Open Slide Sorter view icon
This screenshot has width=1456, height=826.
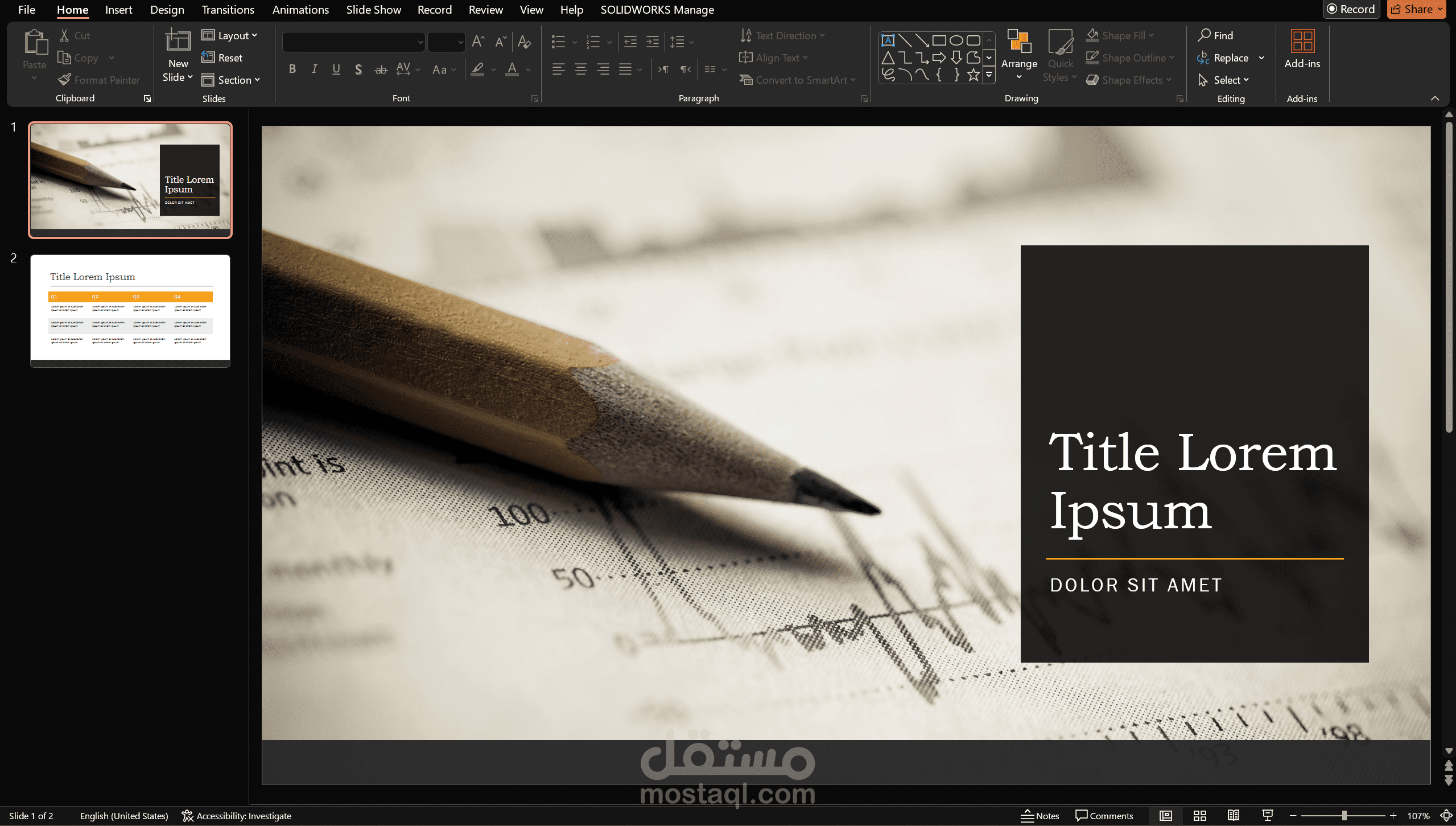(x=1200, y=816)
